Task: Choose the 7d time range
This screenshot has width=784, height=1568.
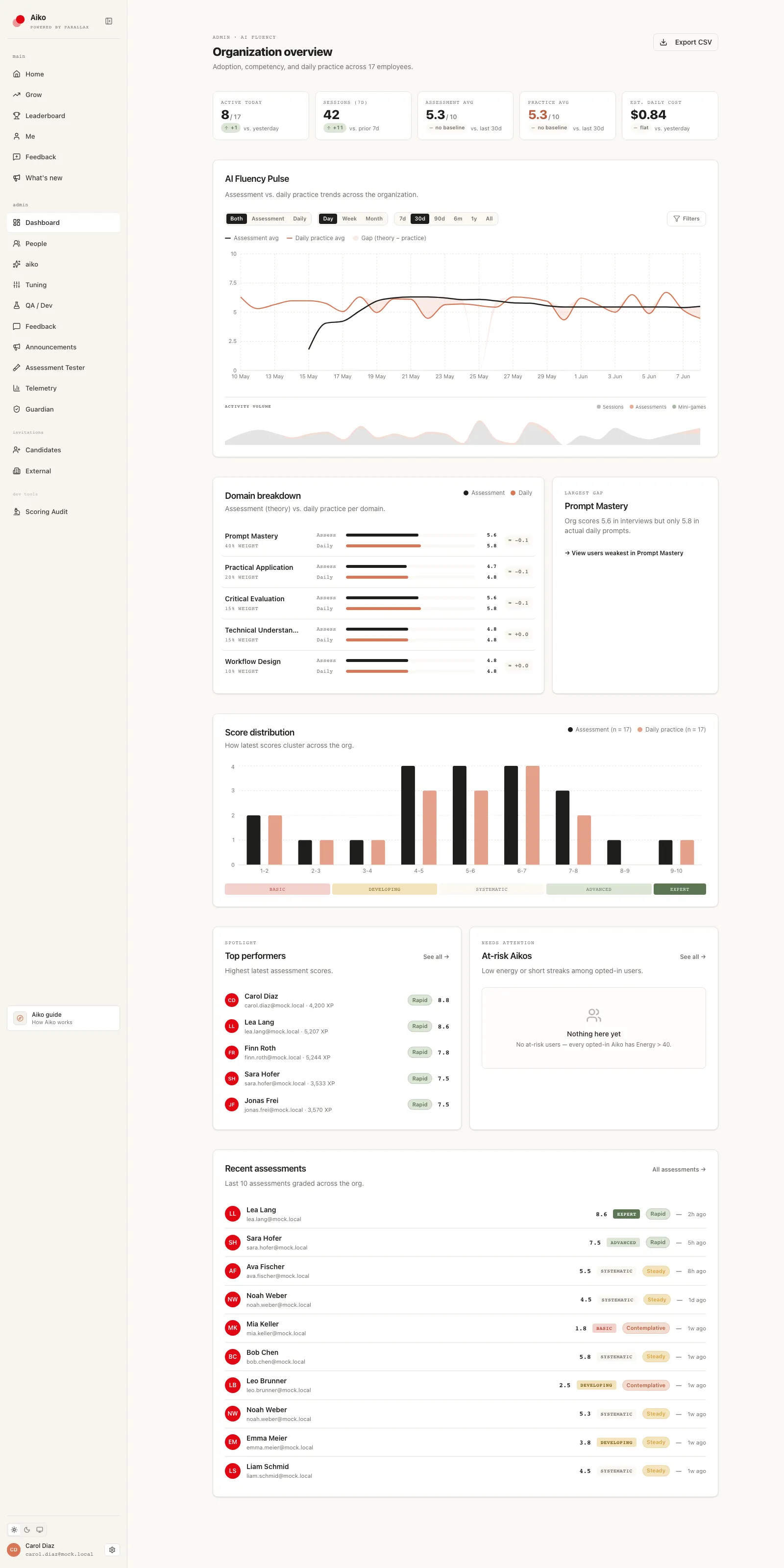Action: (x=402, y=219)
